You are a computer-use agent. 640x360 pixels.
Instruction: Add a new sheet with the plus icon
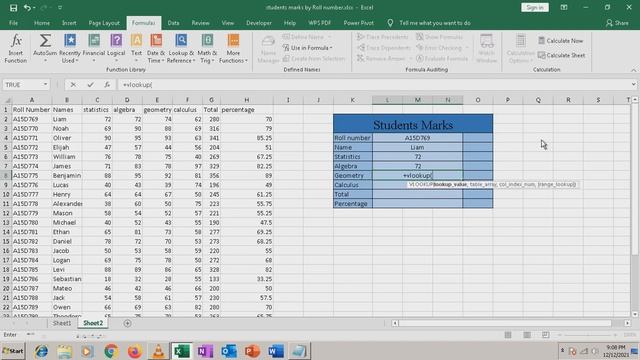tap(127, 323)
